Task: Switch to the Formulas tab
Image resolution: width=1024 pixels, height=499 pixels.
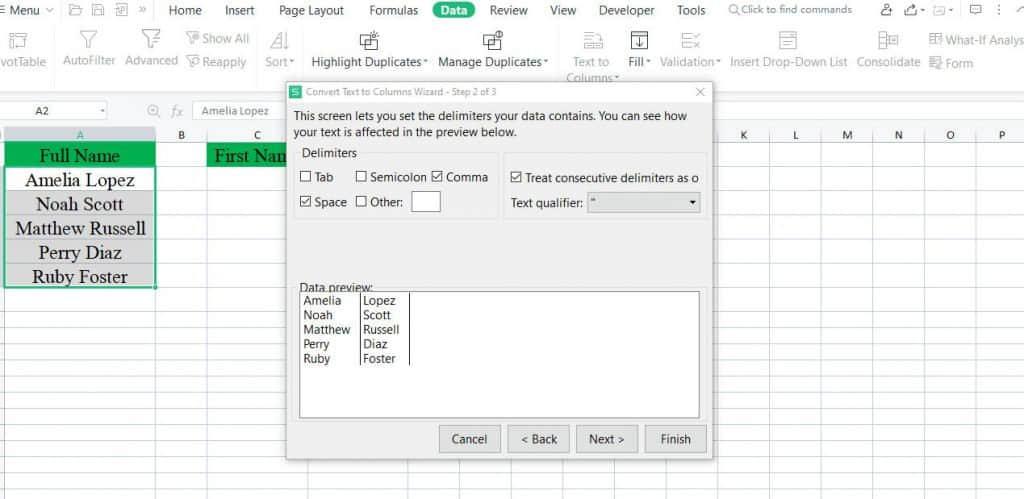Action: 393,10
